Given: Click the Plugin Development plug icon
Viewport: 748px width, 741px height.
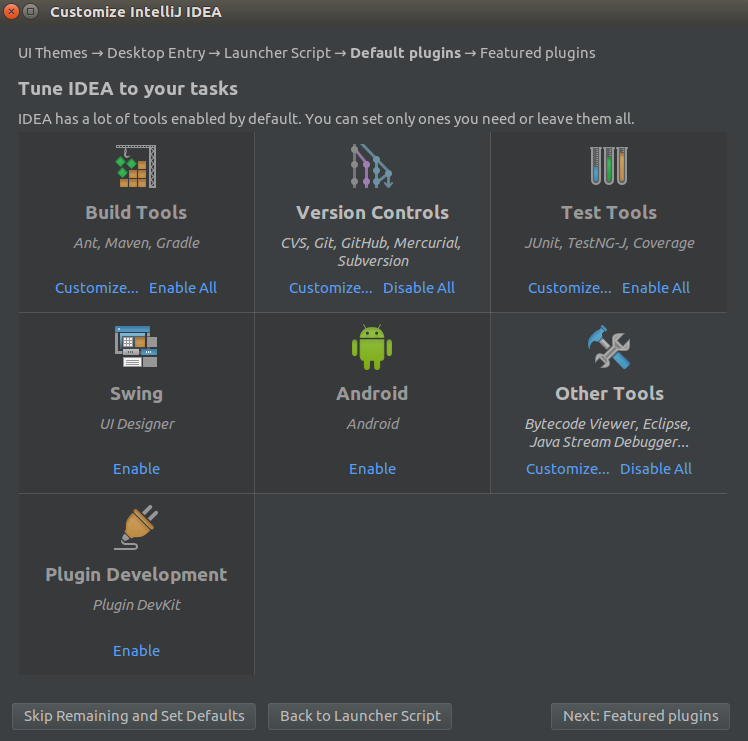Looking at the screenshot, I should click(x=136, y=527).
